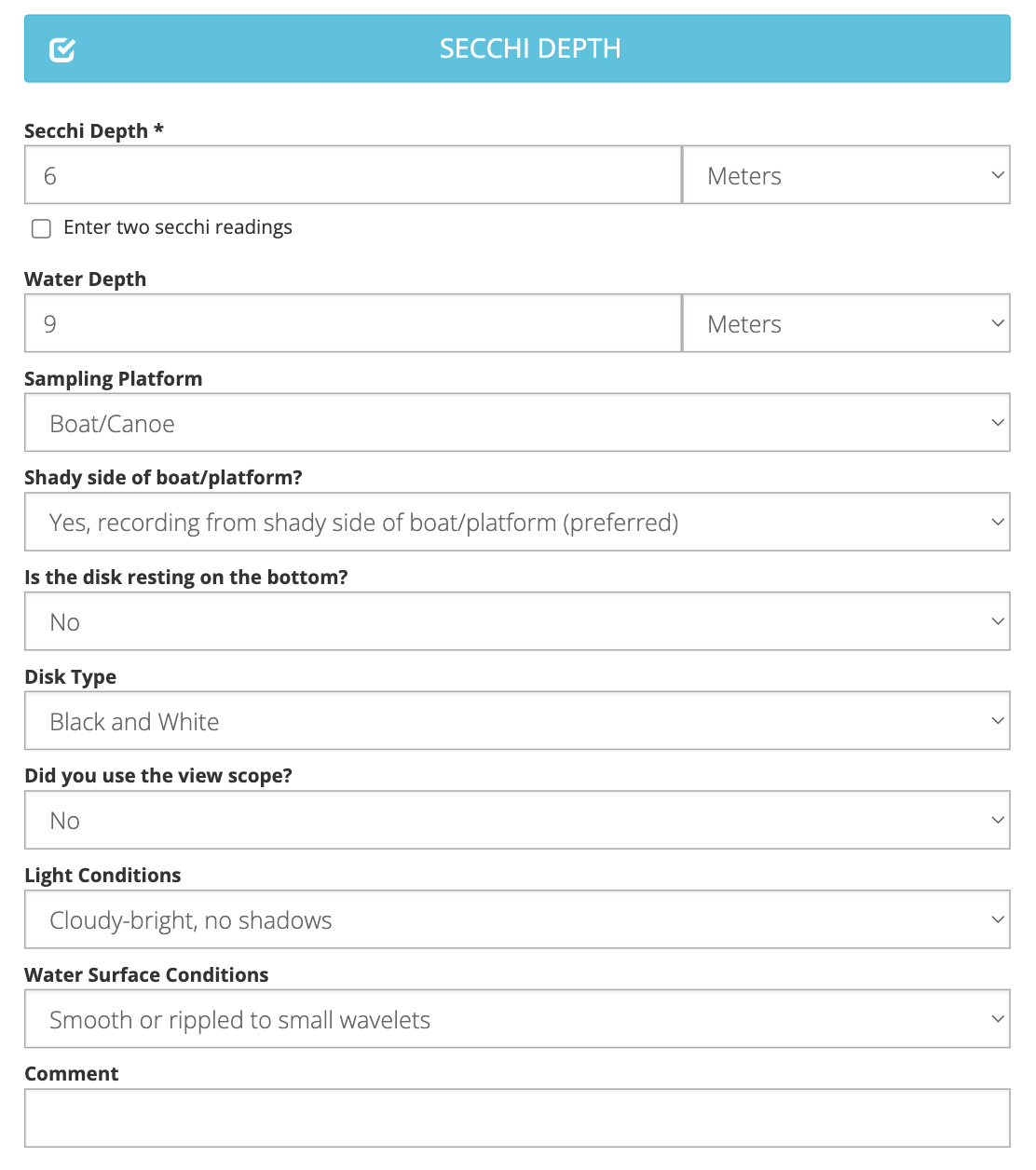Viewport: 1036px width, 1170px height.
Task: Open the Secchi Depth units dropdown
Action: click(846, 175)
